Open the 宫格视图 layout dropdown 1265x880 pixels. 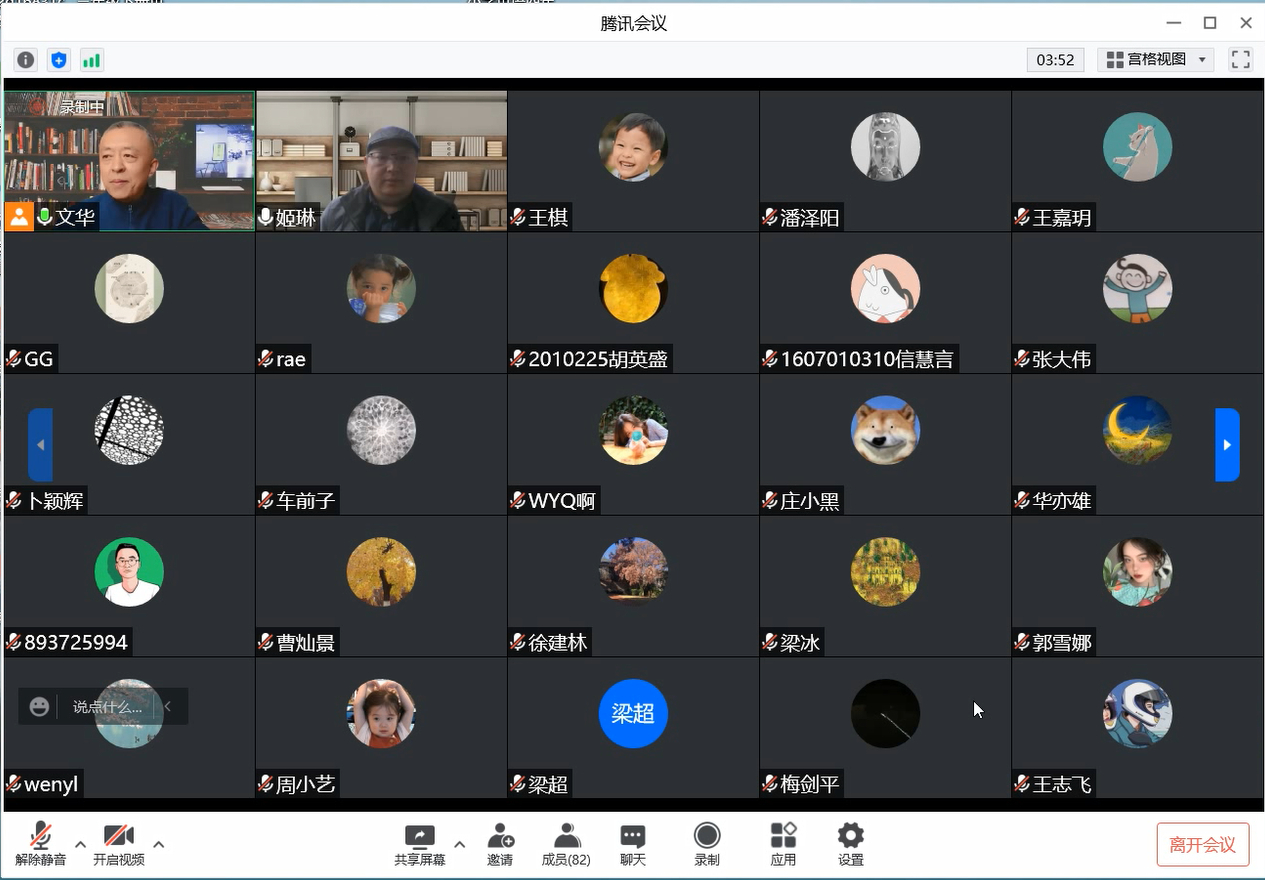coord(1156,60)
